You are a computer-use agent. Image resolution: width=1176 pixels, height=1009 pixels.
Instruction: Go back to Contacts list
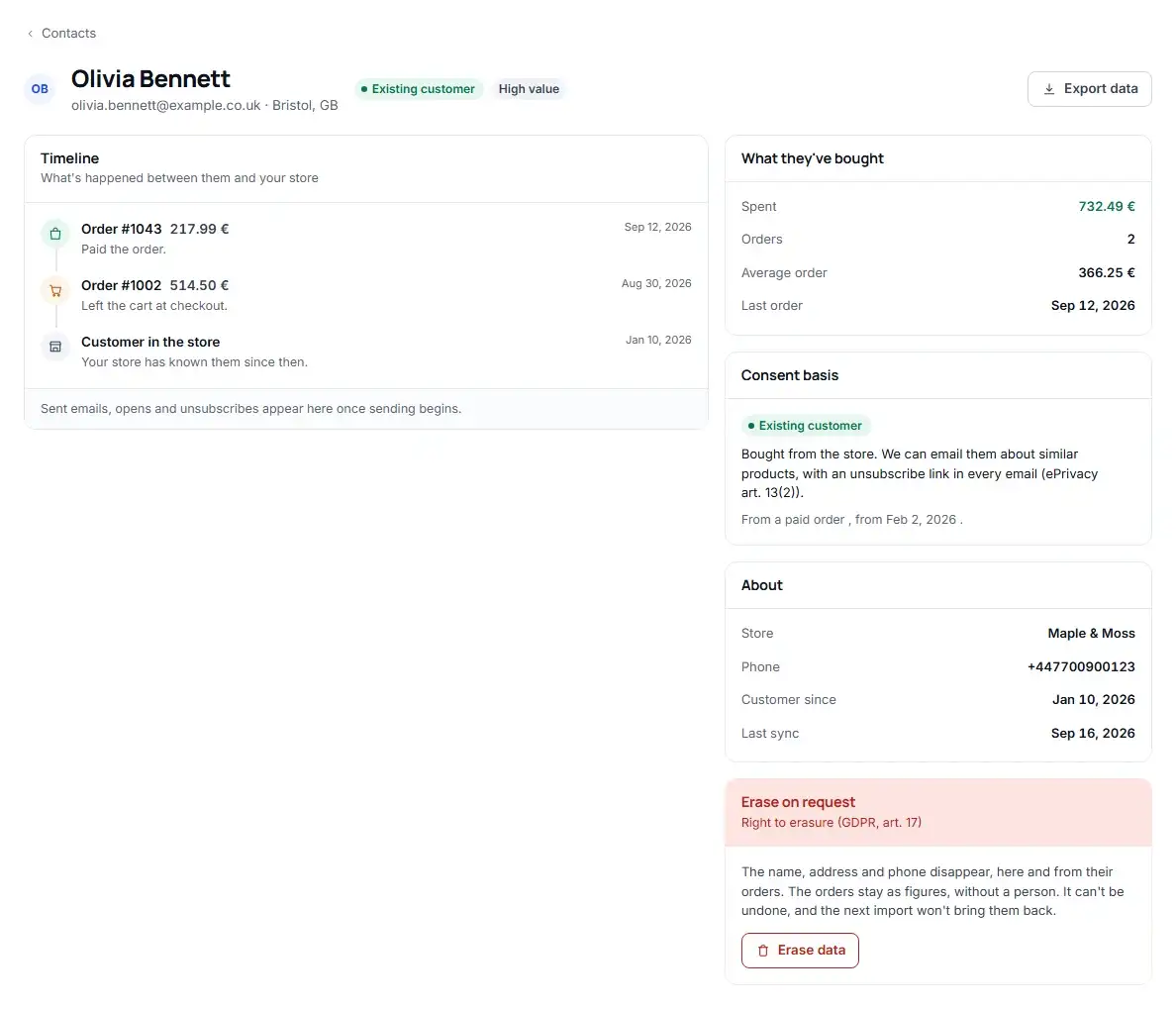click(x=61, y=33)
